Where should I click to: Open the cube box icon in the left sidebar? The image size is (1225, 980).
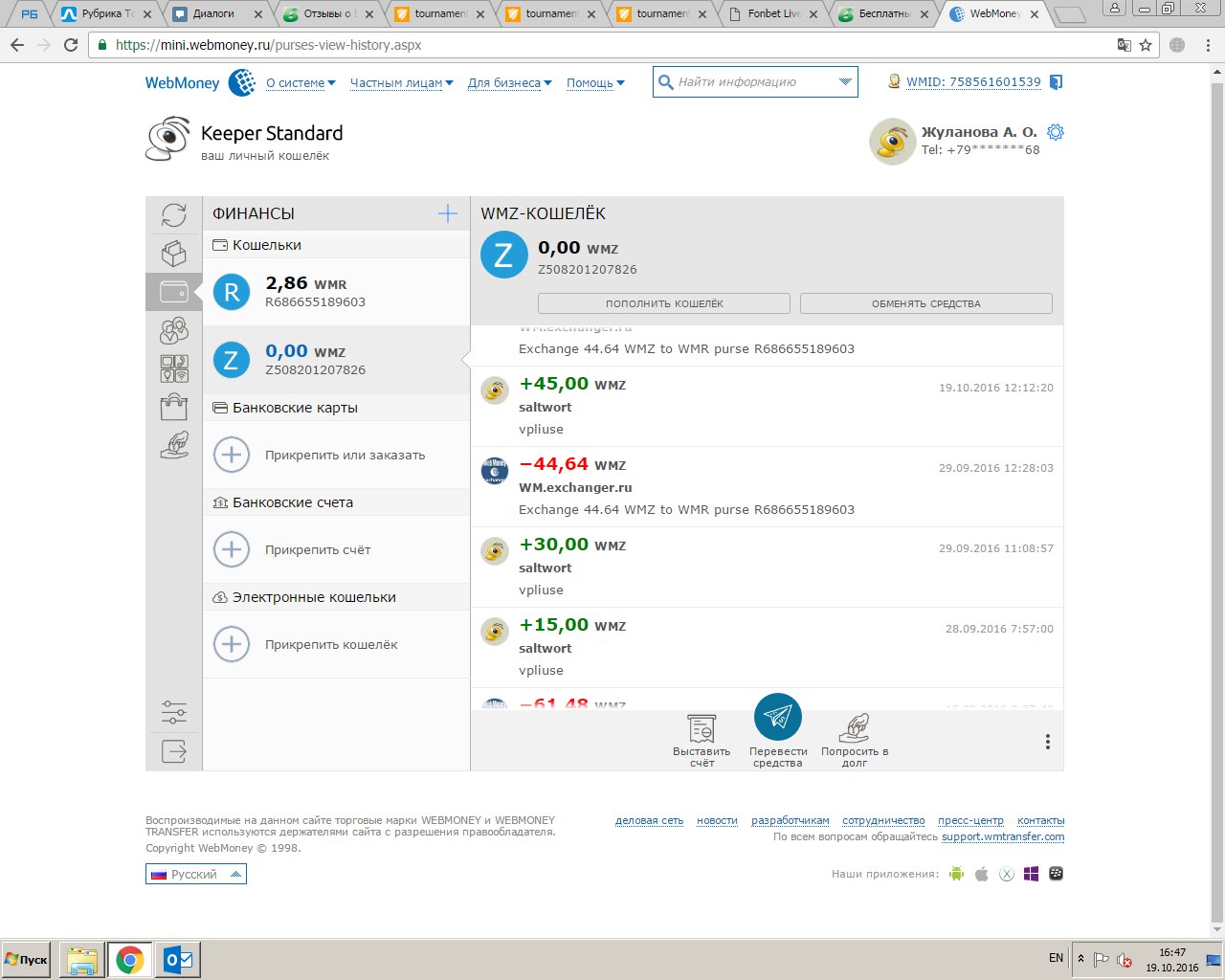pos(173,254)
